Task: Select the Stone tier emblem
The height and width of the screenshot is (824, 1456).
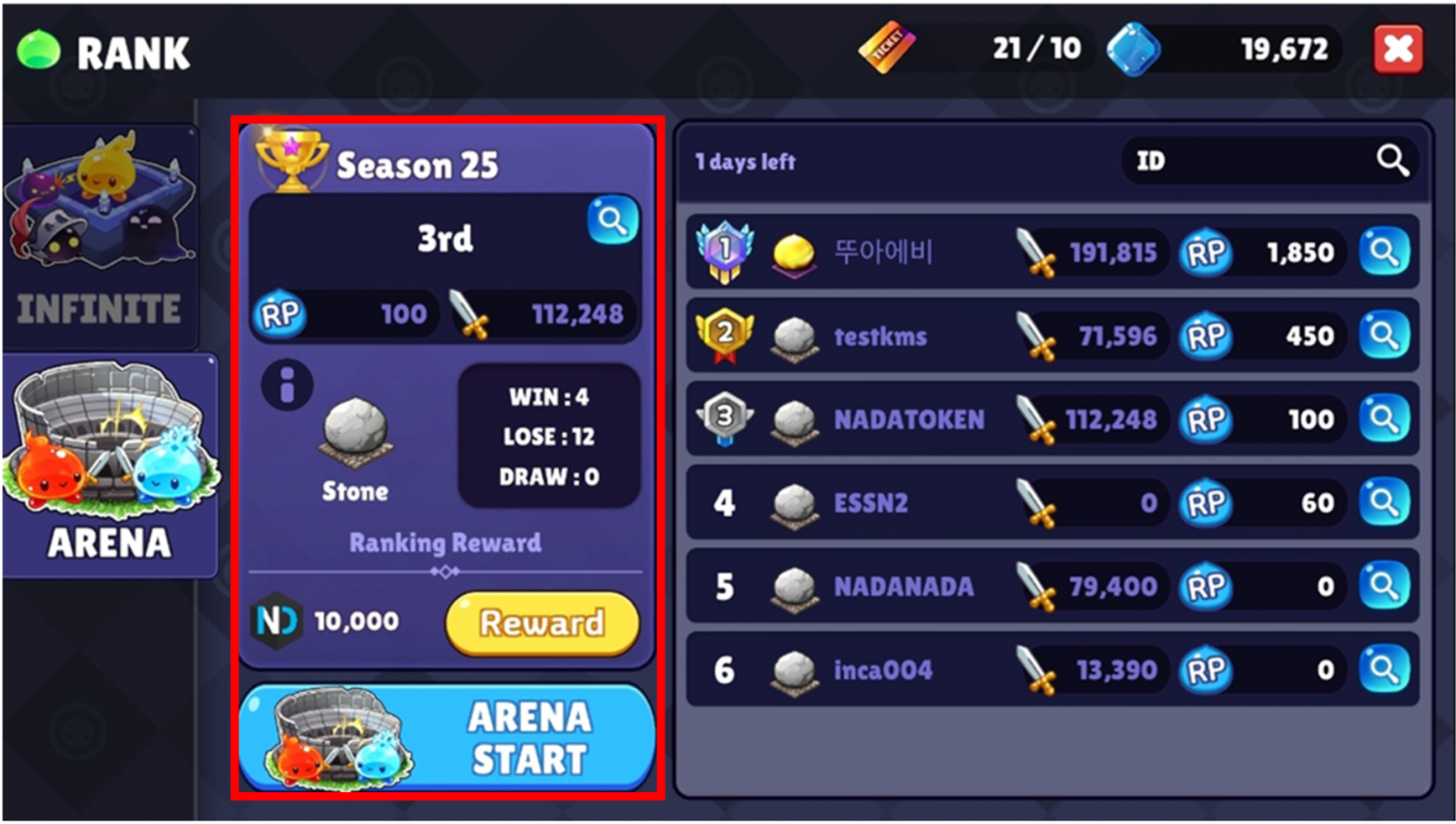Action: (x=356, y=428)
